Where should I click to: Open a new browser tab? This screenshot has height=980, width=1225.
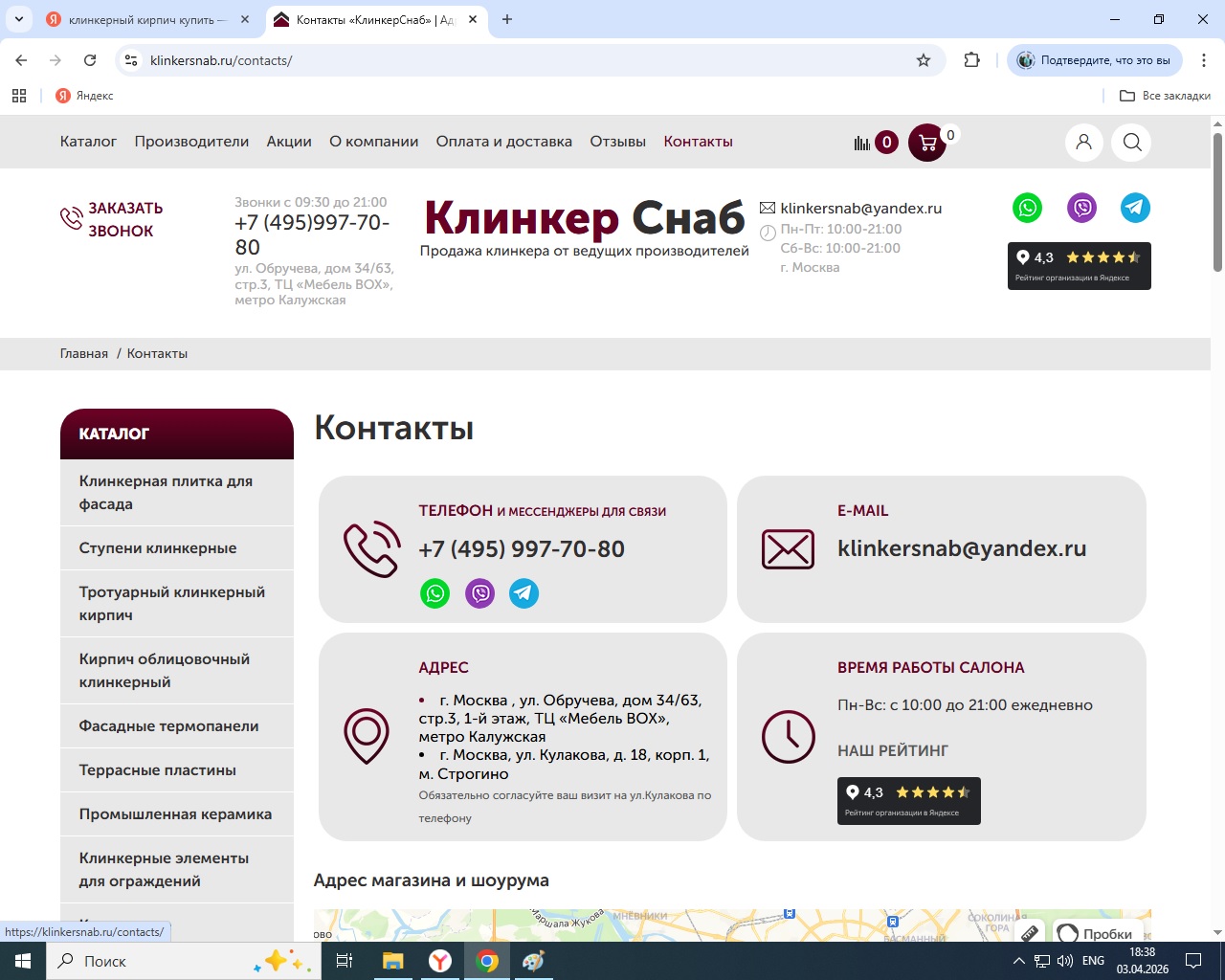507,19
